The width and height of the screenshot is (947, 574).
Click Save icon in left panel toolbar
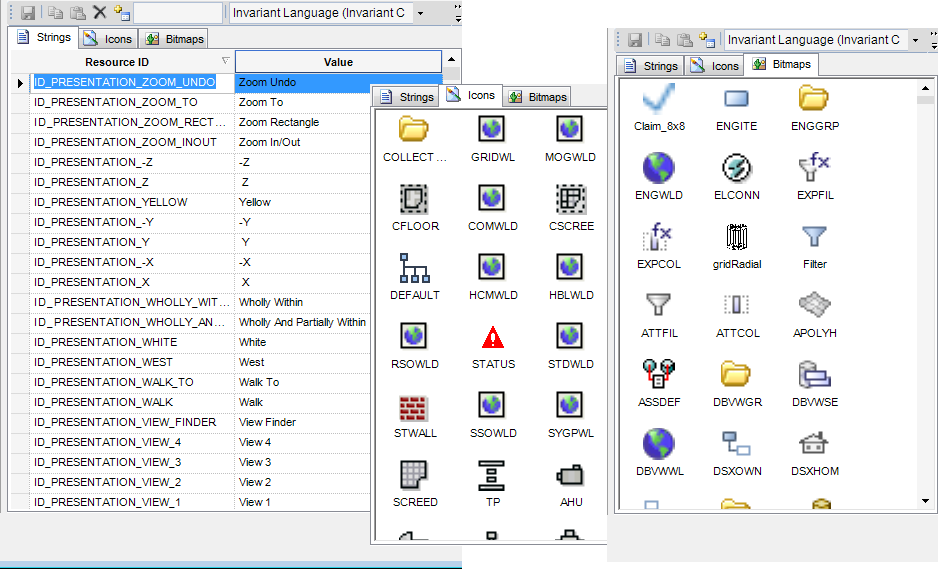pyautogui.click(x=28, y=12)
